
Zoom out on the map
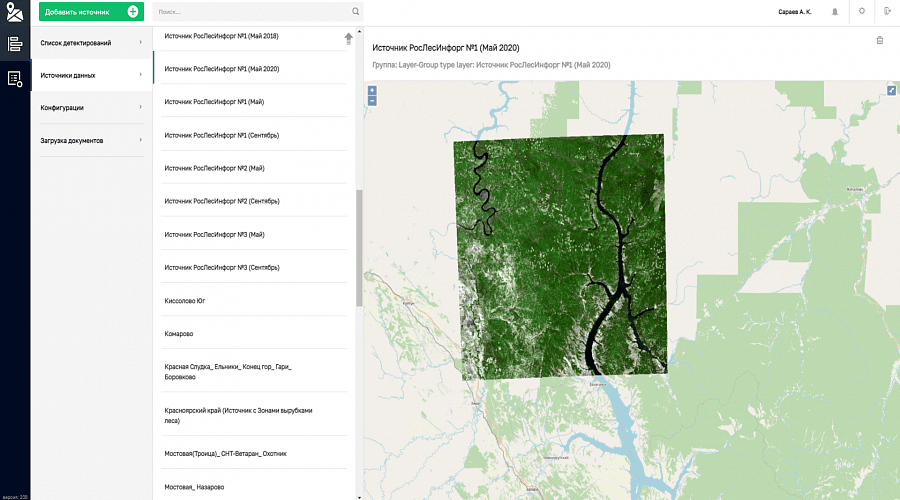point(372,100)
